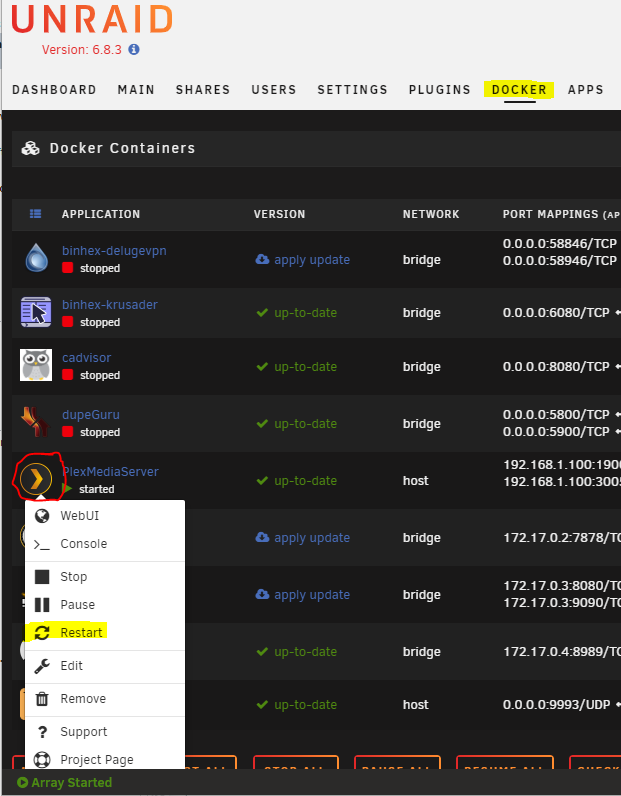
Task: Click the binhex-delugevpn container name
Action: click(114, 251)
